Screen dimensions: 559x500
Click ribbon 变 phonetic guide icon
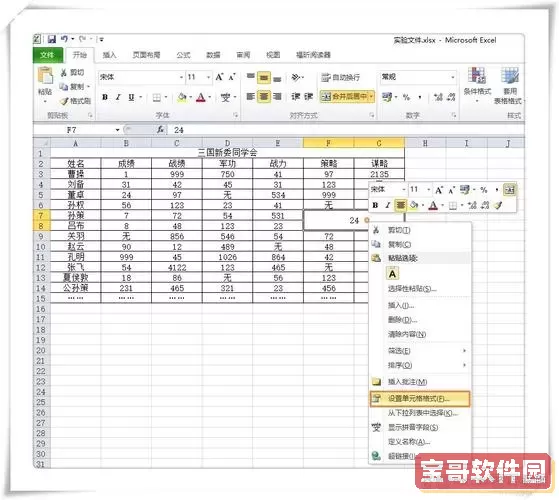(225, 97)
